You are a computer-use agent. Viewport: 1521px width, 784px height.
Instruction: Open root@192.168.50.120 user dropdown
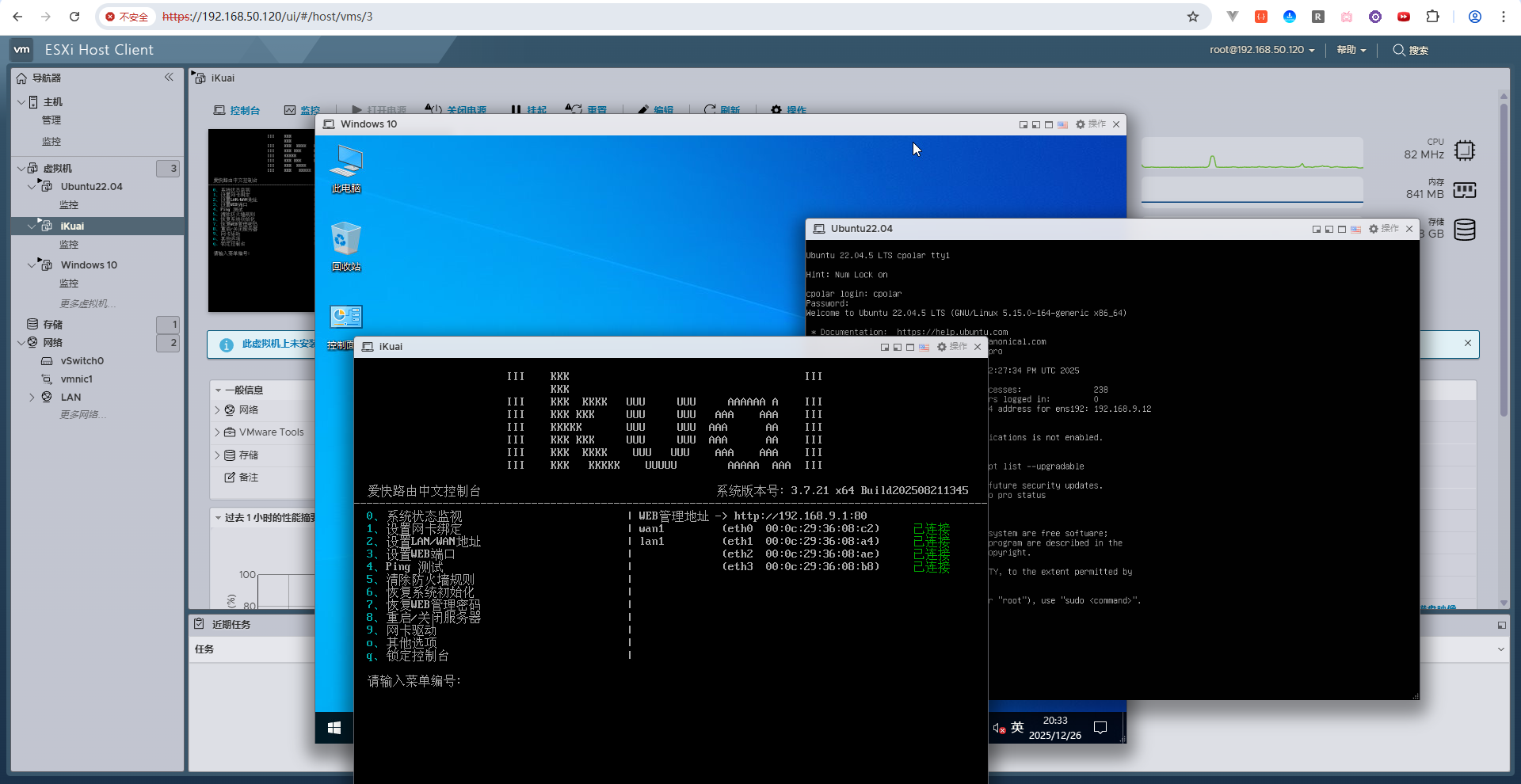pyautogui.click(x=1261, y=50)
